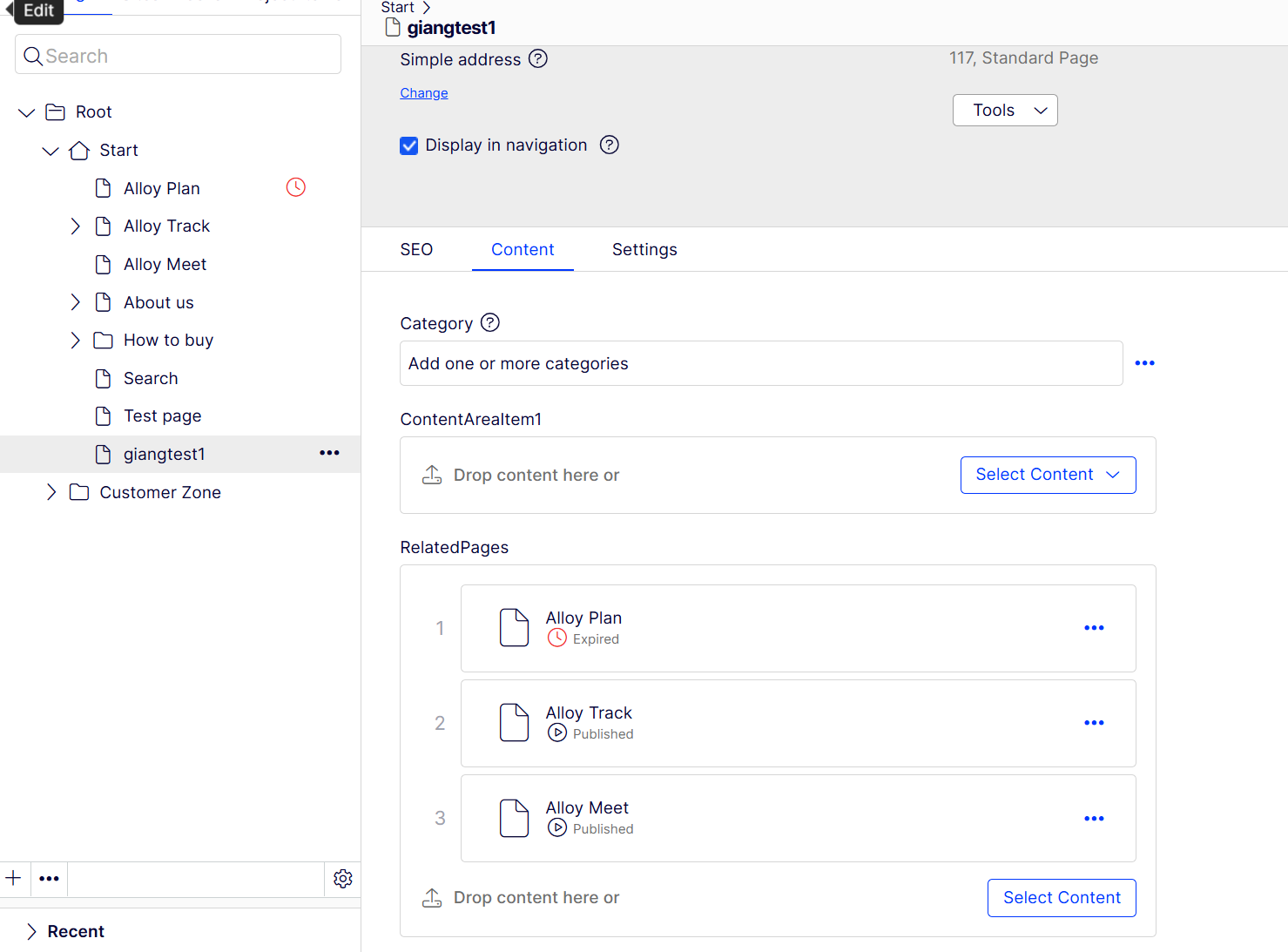Viewport: 1288px width, 952px height.
Task: Open the Tools dropdown
Action: click(x=1005, y=111)
